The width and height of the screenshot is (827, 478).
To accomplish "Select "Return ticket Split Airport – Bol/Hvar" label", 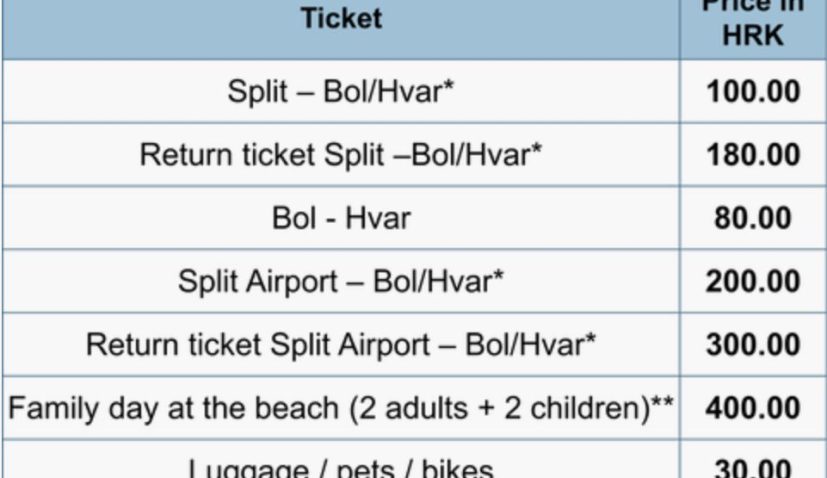I will point(341,344).
